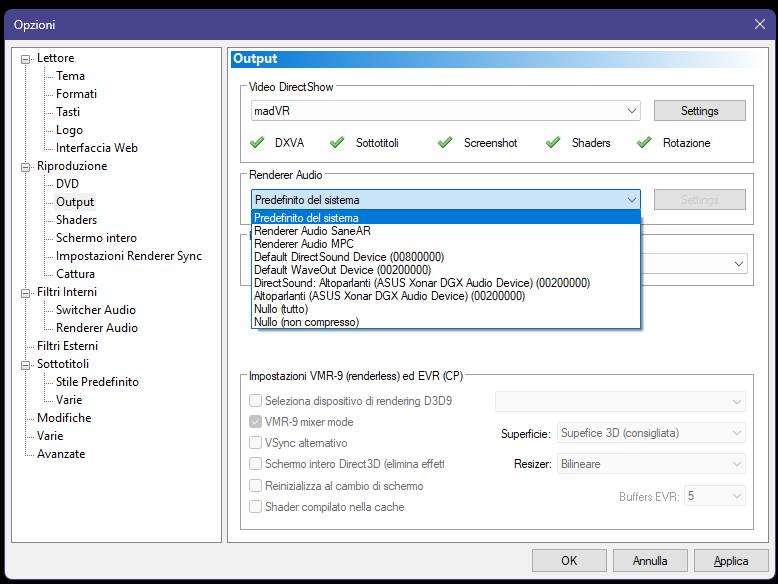Open the Tema page
Image resolution: width=778 pixels, height=584 pixels.
click(70, 76)
